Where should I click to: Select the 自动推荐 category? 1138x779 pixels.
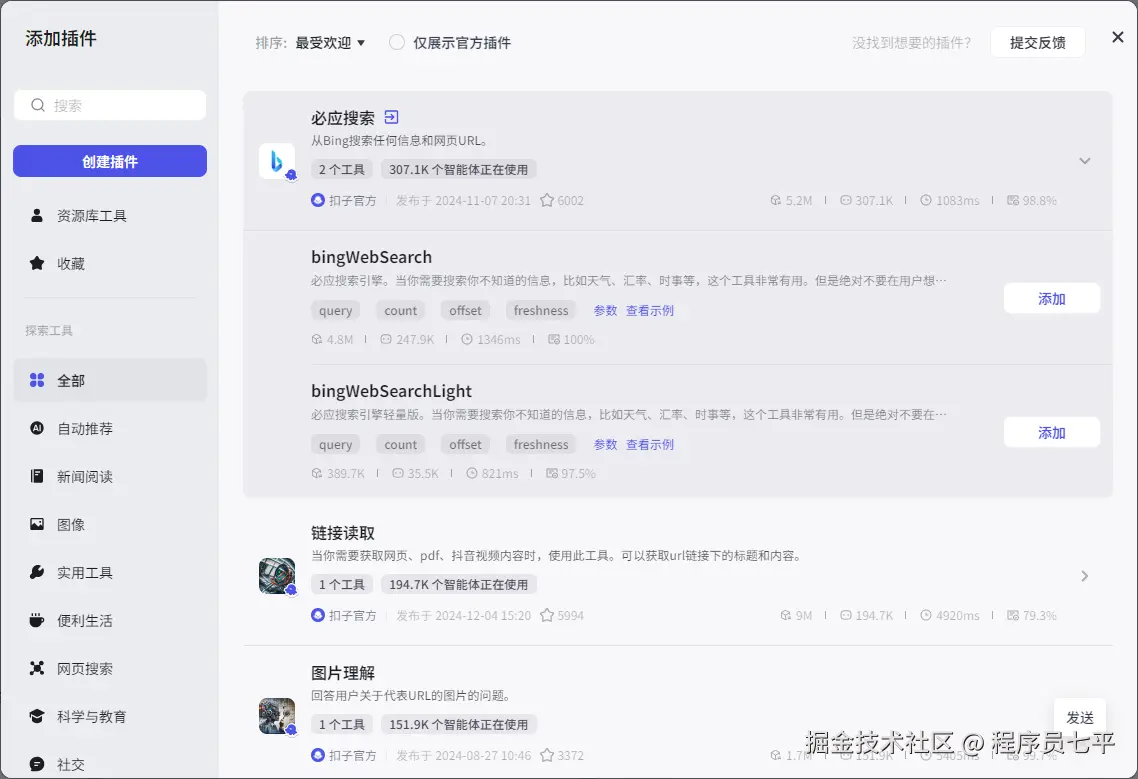(x=110, y=428)
